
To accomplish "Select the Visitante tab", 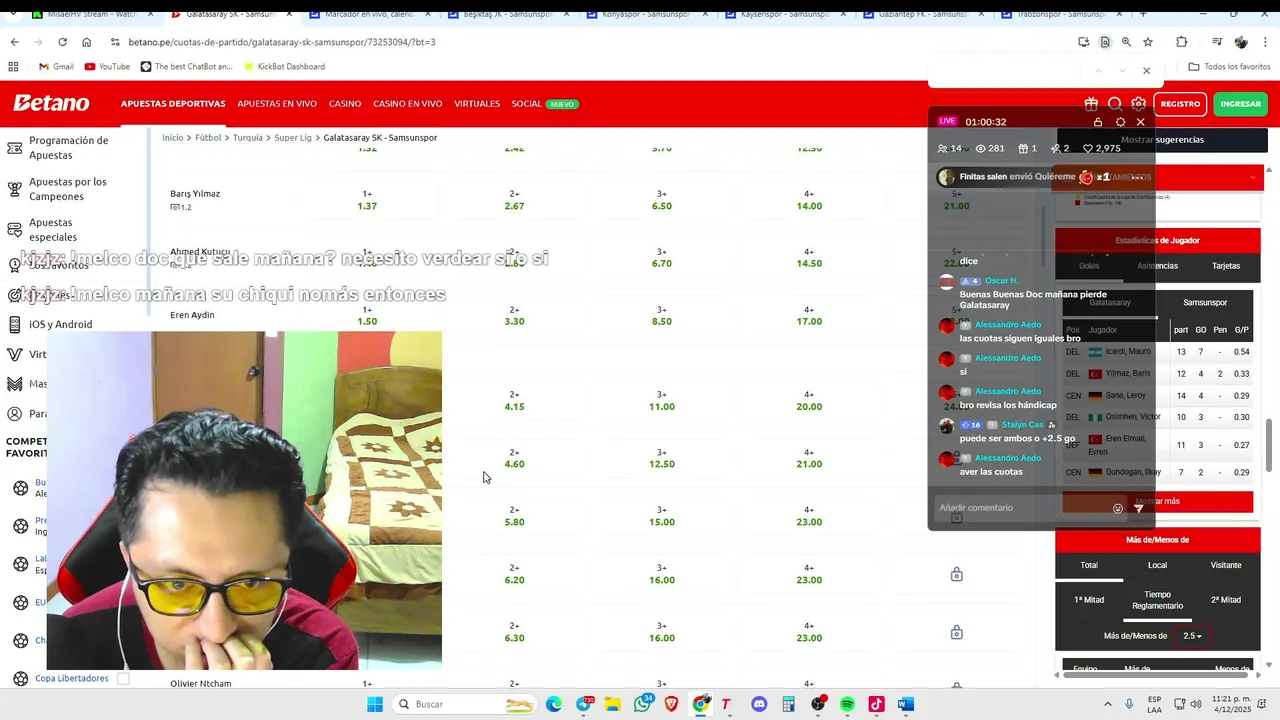I will pos(1226,565).
